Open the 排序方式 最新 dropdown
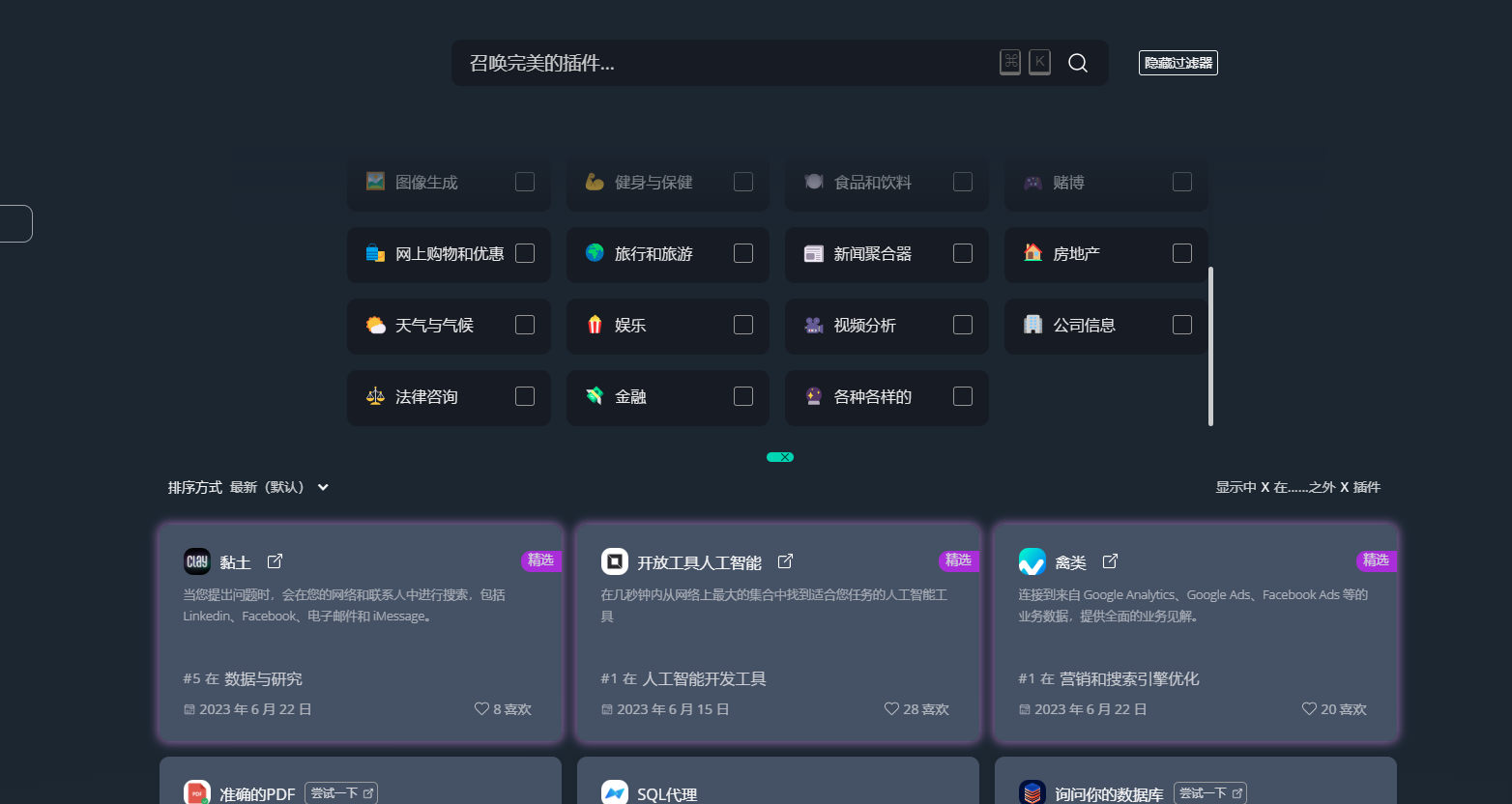Screen dimensions: 1512x804 (x=279, y=487)
